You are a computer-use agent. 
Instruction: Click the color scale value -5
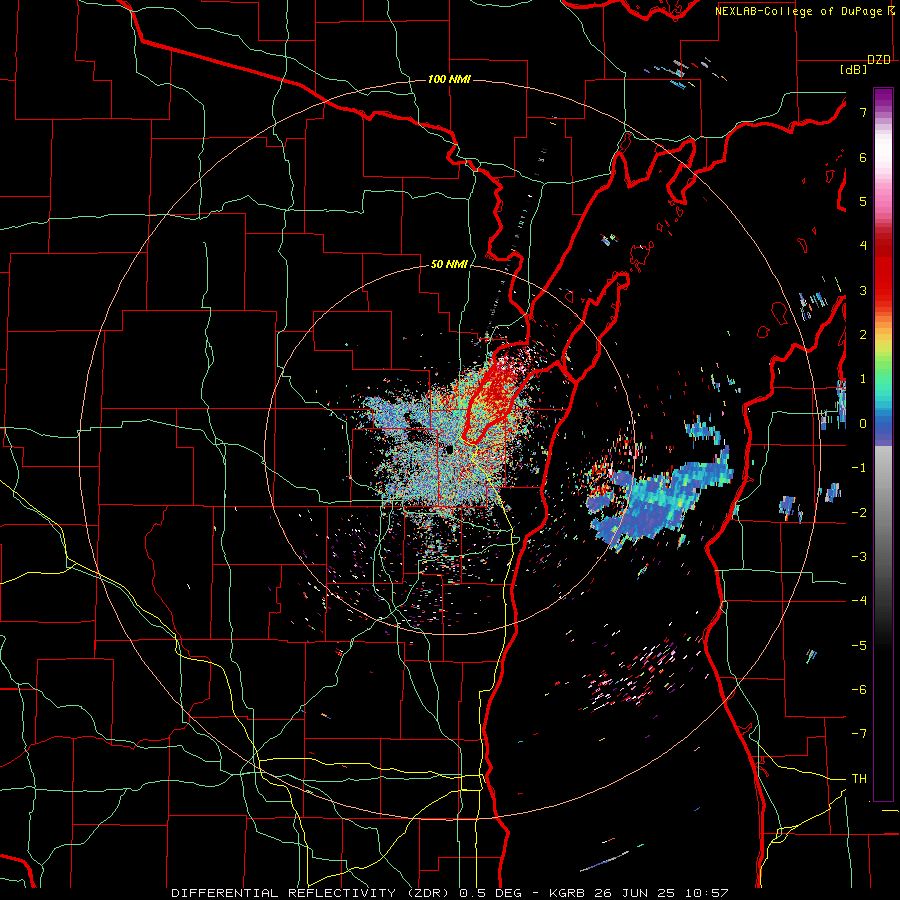tap(859, 646)
